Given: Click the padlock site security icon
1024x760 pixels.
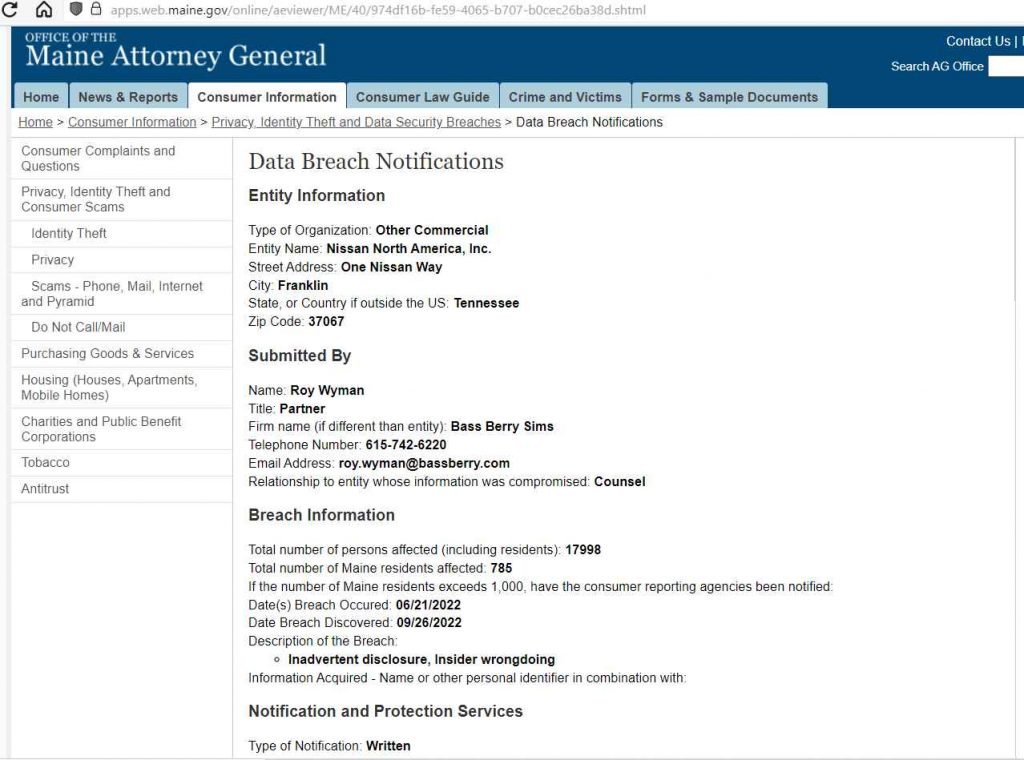Looking at the screenshot, I should [96, 9].
